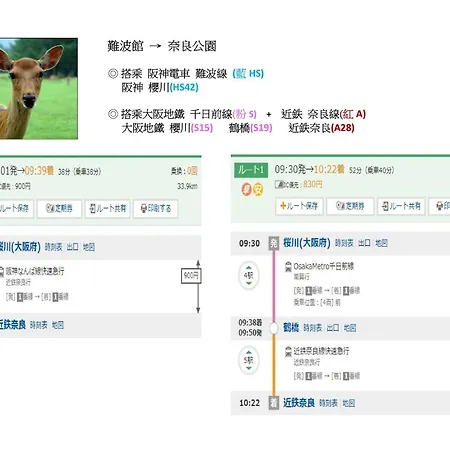Click the orange 早 fastest-route icon
Image resolution: width=450 pixels, height=450 pixels.
coord(246,189)
